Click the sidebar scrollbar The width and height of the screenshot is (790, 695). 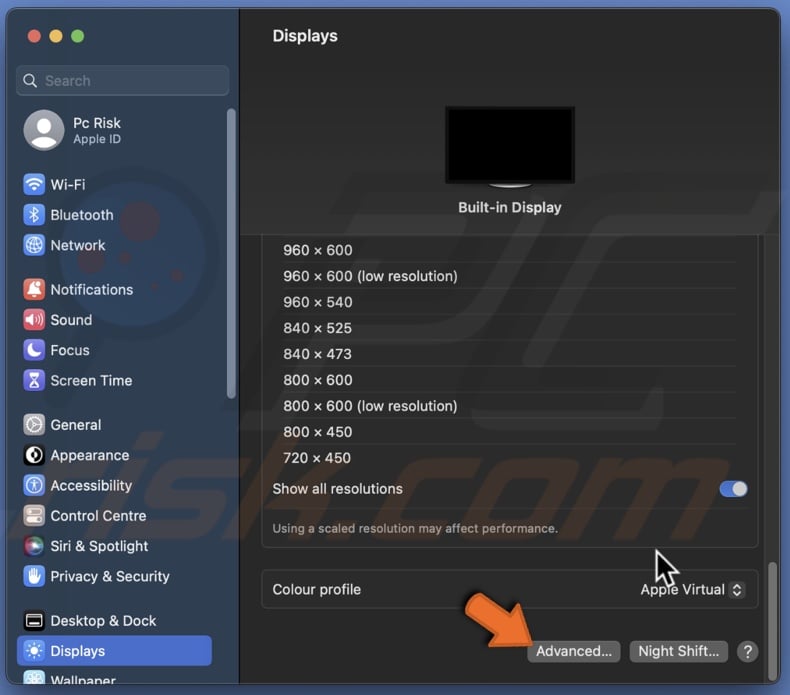click(231, 254)
